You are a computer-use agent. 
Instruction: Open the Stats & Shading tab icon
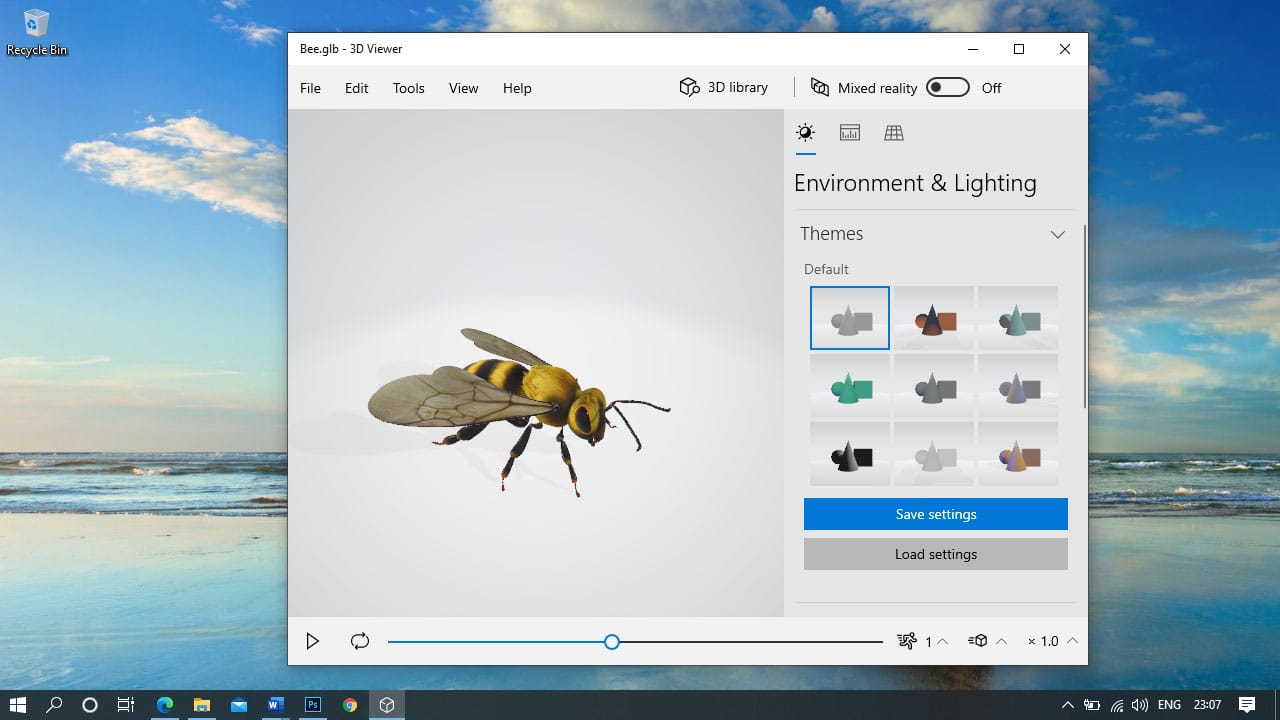(850, 133)
